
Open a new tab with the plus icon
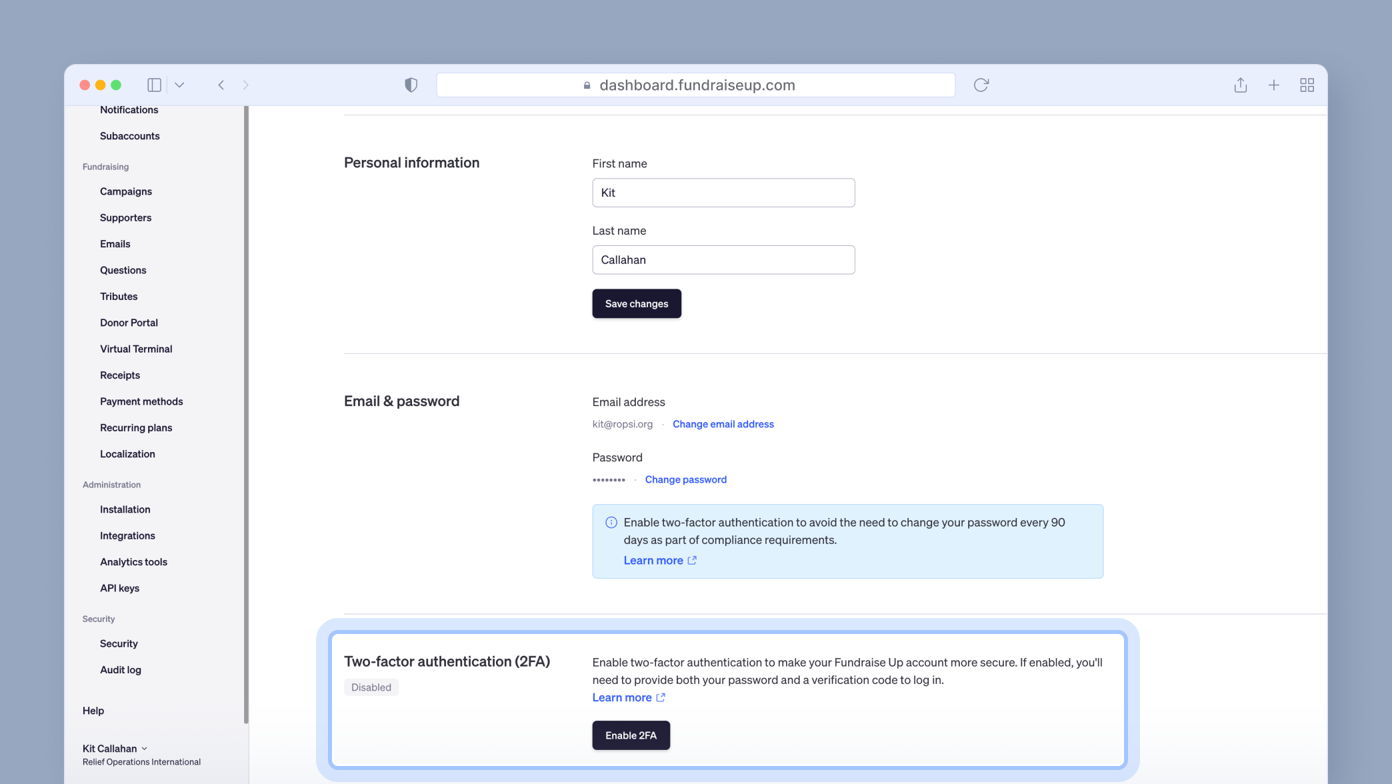pos(1273,85)
